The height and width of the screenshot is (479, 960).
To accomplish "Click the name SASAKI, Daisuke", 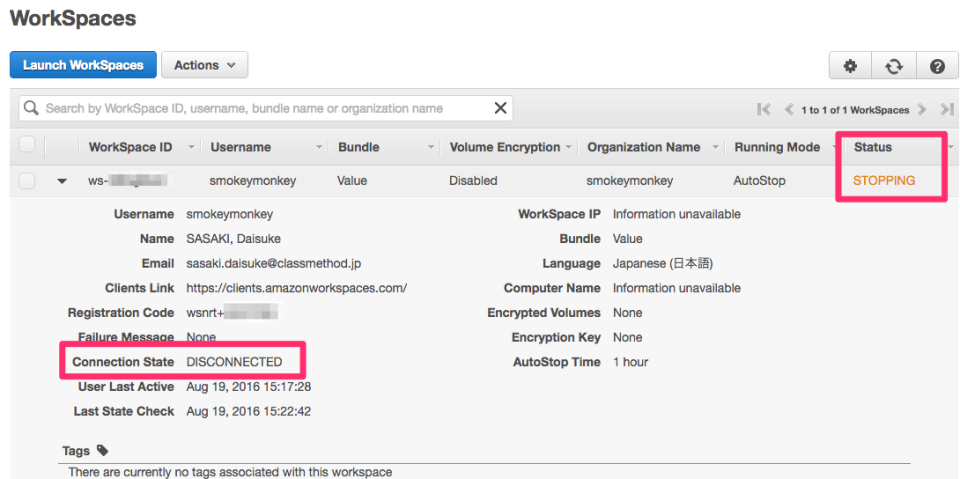I will [x=233, y=239].
